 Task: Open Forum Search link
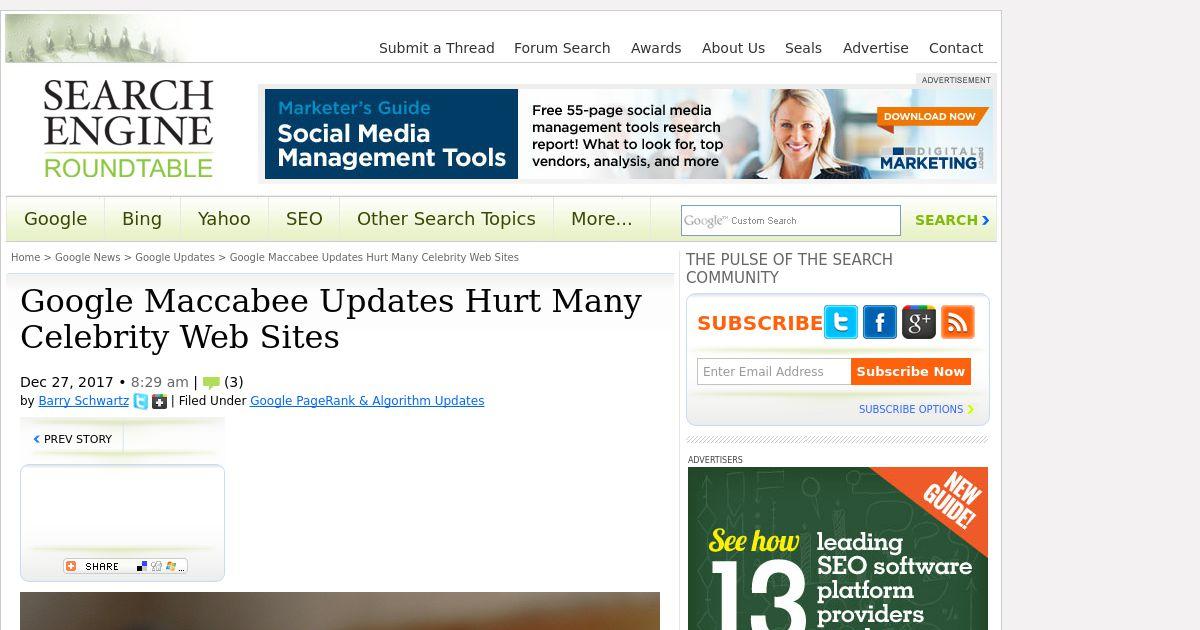pos(562,48)
